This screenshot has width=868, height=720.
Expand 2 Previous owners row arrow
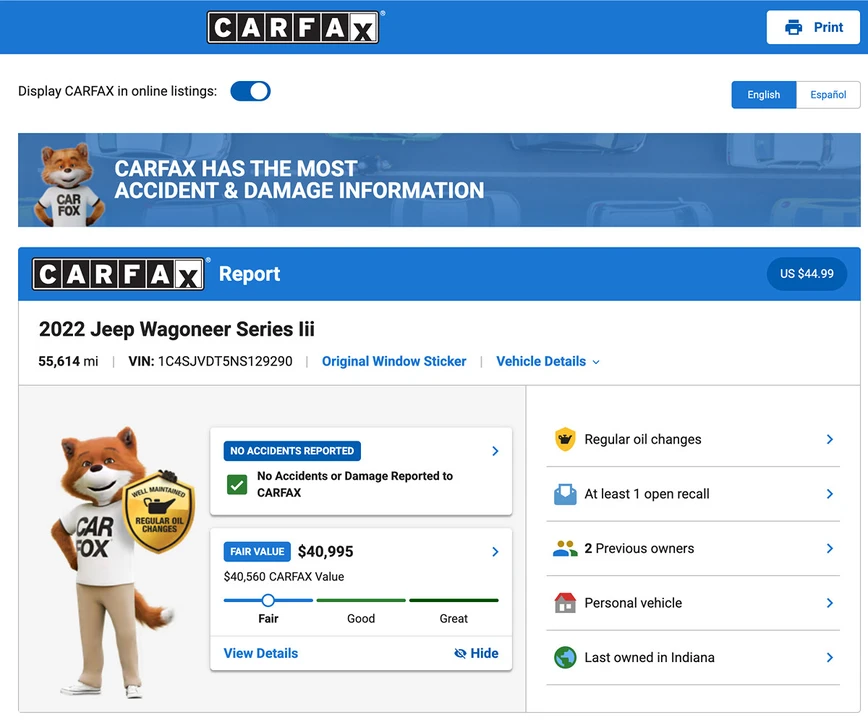click(x=830, y=548)
